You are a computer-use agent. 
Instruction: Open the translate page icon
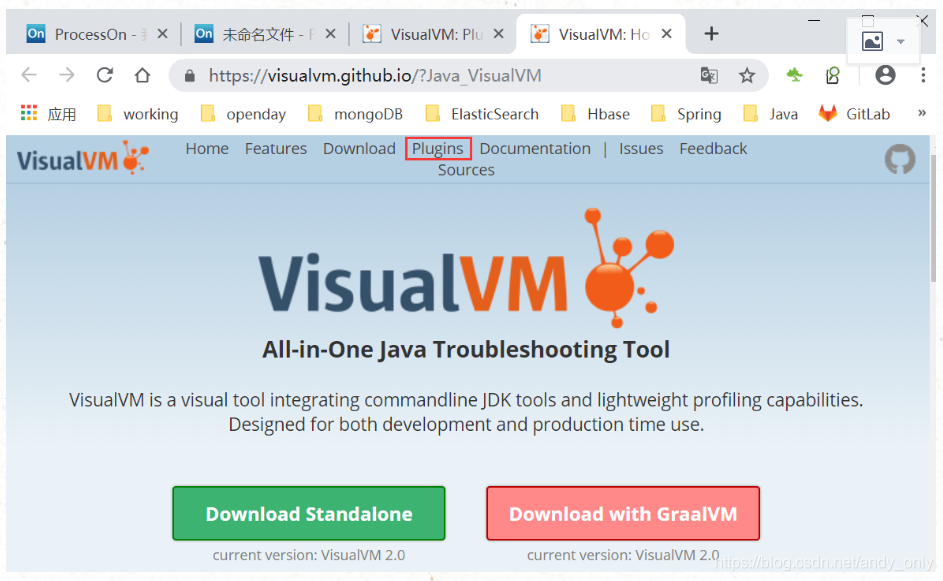point(709,75)
